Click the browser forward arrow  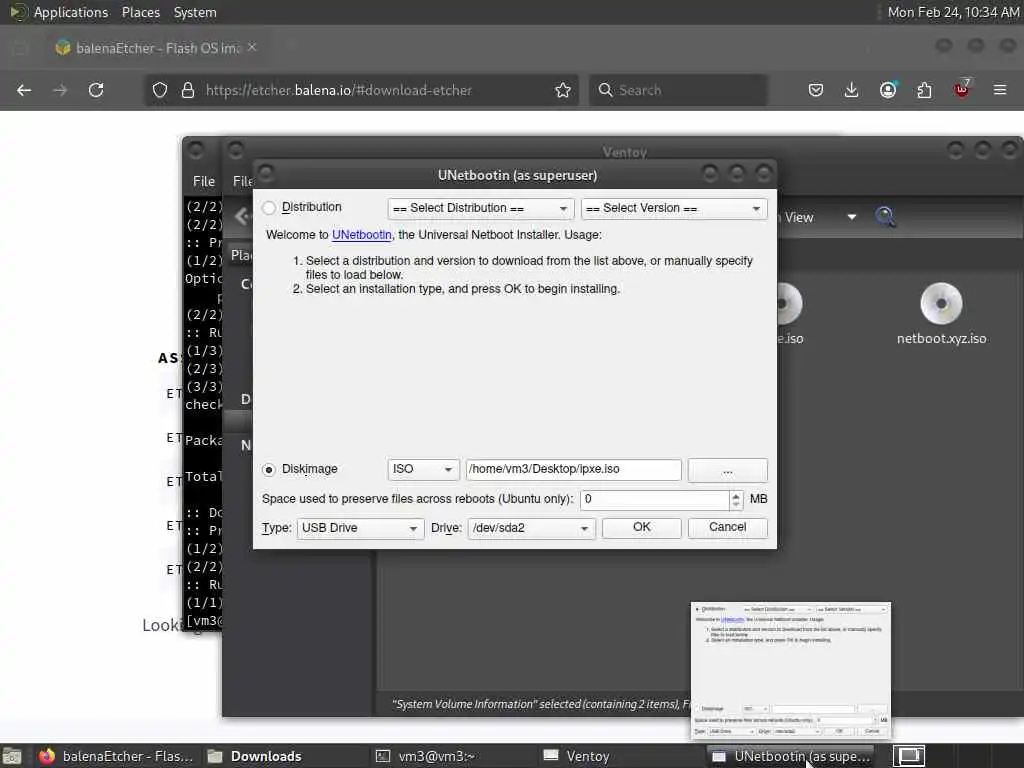click(x=60, y=90)
